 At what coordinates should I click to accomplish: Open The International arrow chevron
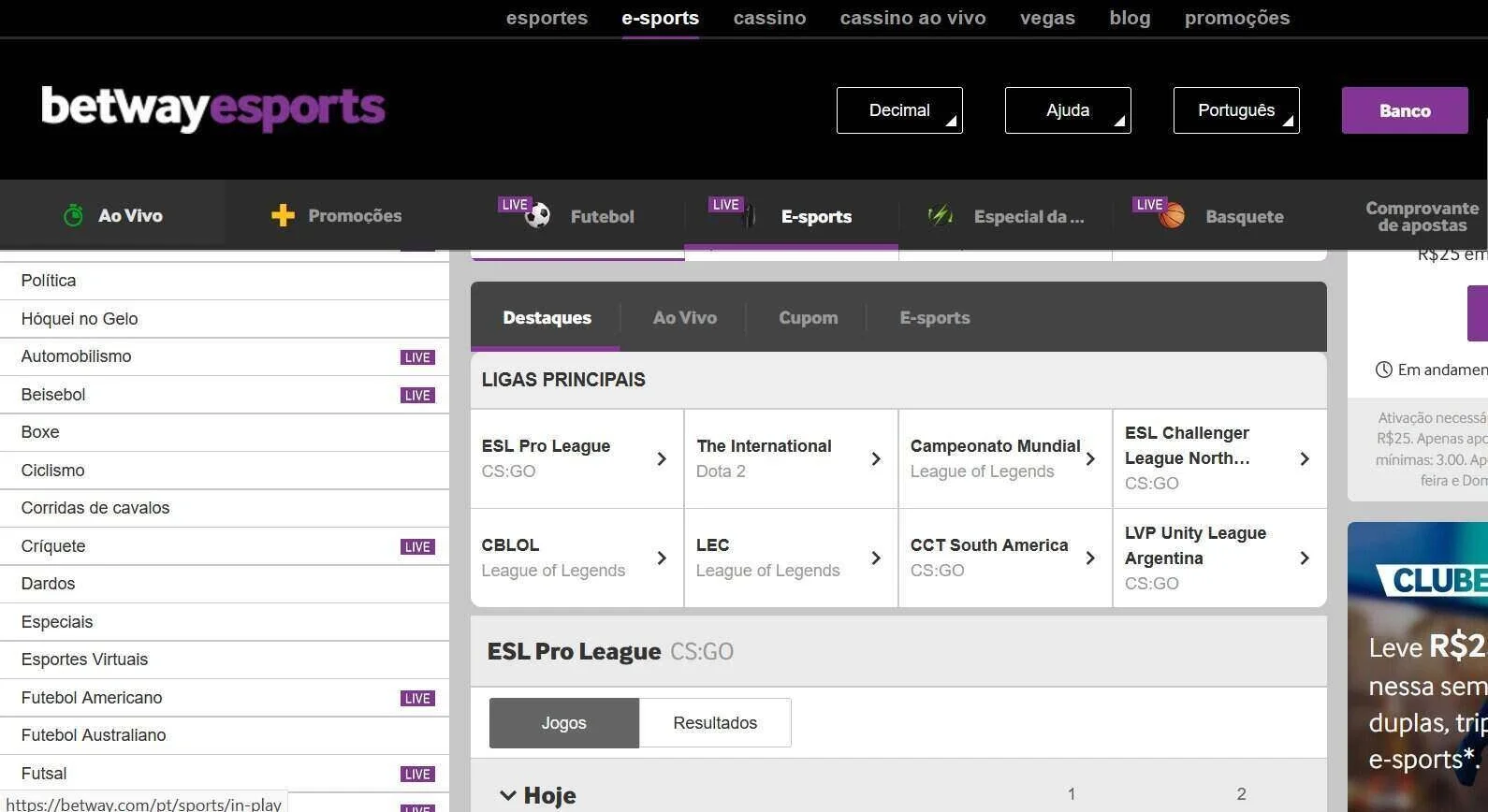876,458
